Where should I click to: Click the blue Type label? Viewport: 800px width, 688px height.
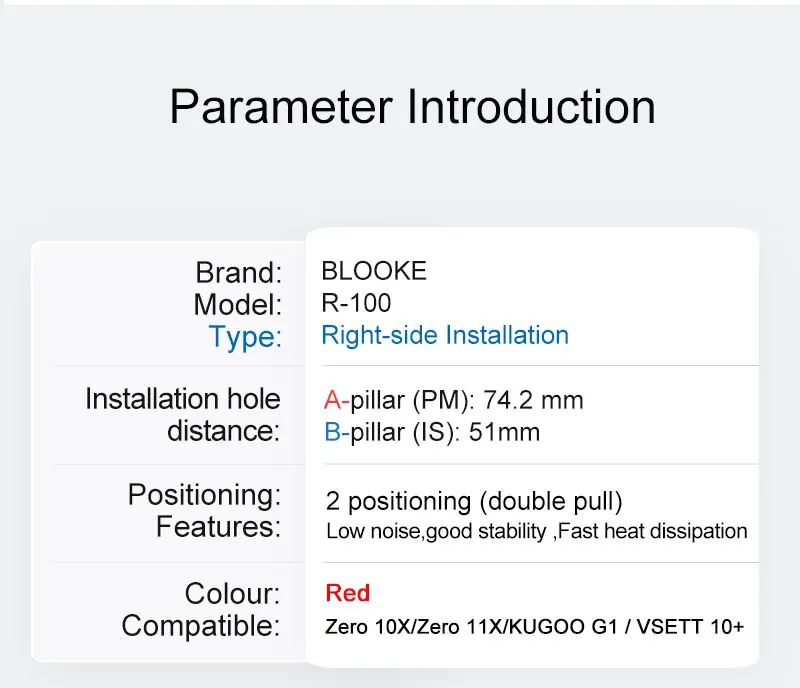click(245, 337)
